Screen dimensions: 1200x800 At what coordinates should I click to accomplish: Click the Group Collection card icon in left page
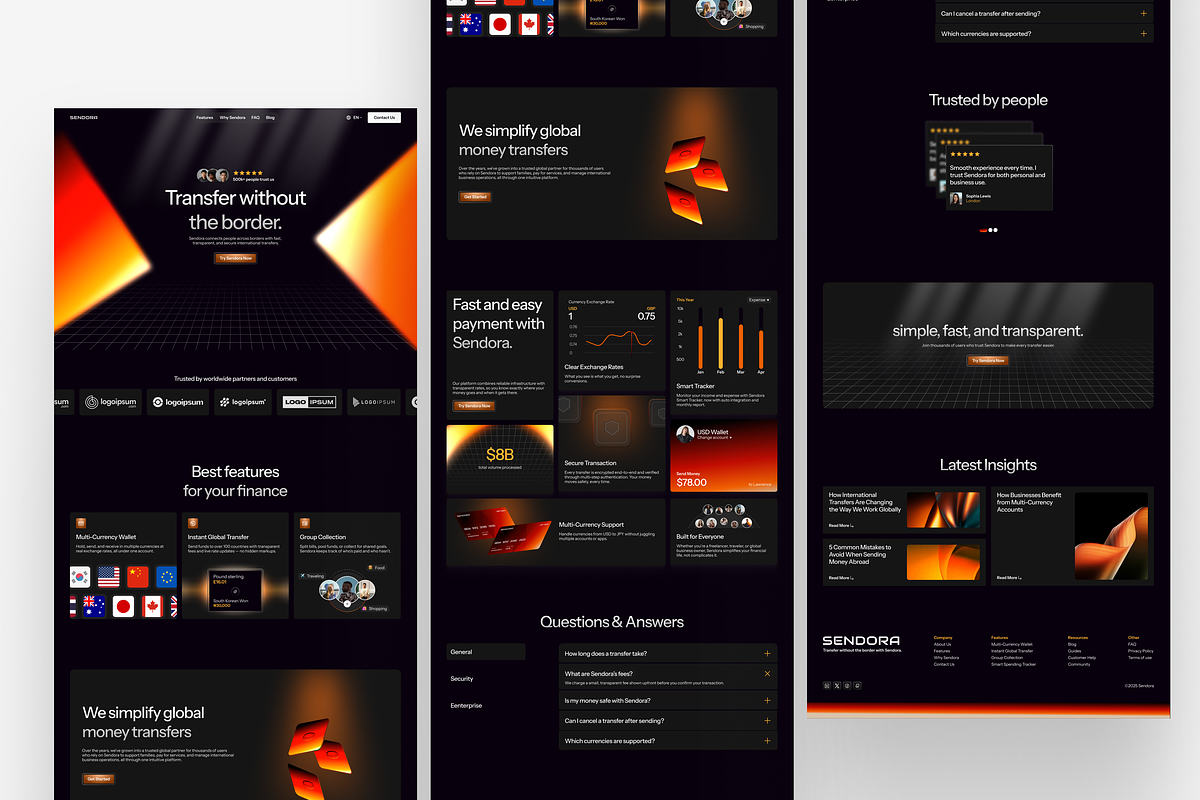305,523
